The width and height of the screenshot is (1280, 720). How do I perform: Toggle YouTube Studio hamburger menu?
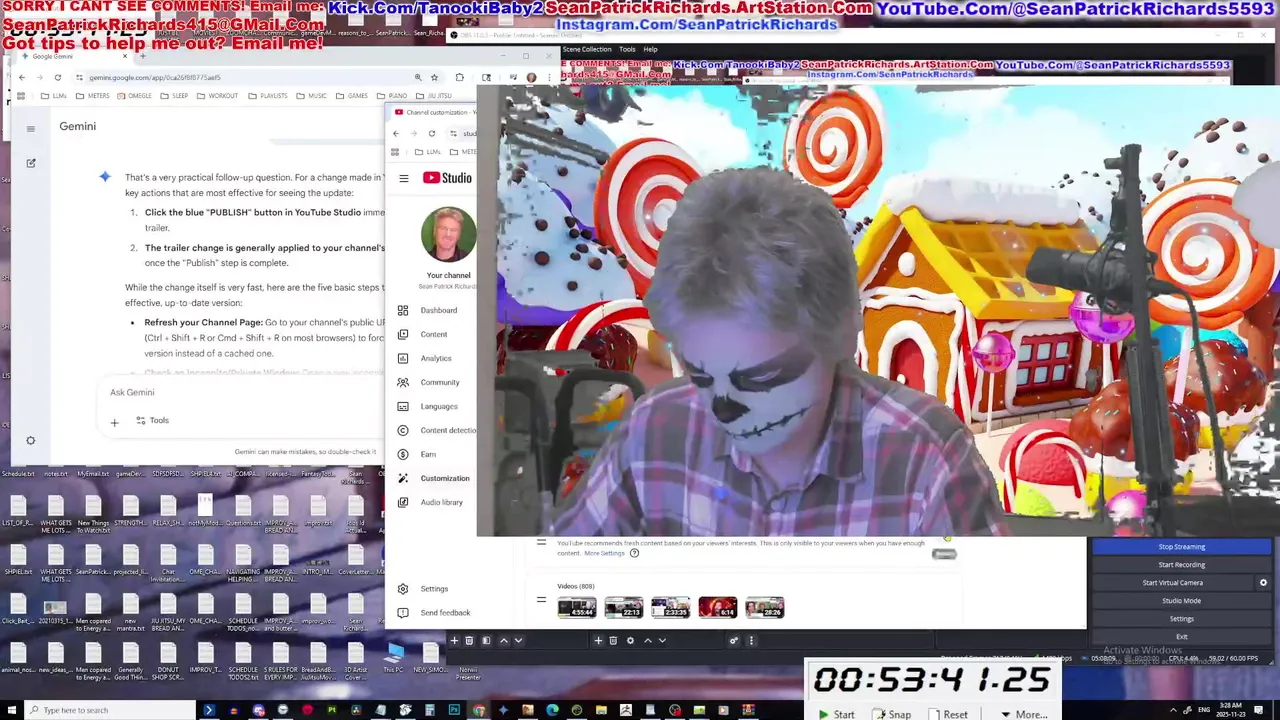[403, 178]
